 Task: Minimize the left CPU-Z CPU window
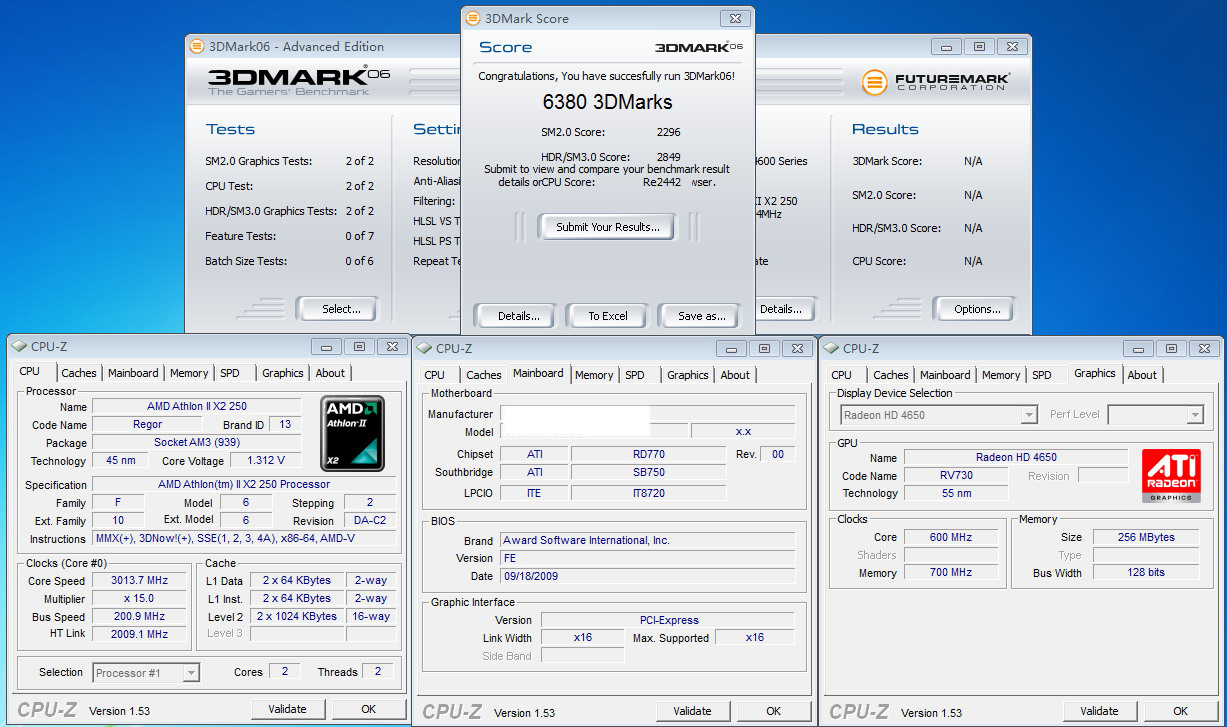coord(327,346)
